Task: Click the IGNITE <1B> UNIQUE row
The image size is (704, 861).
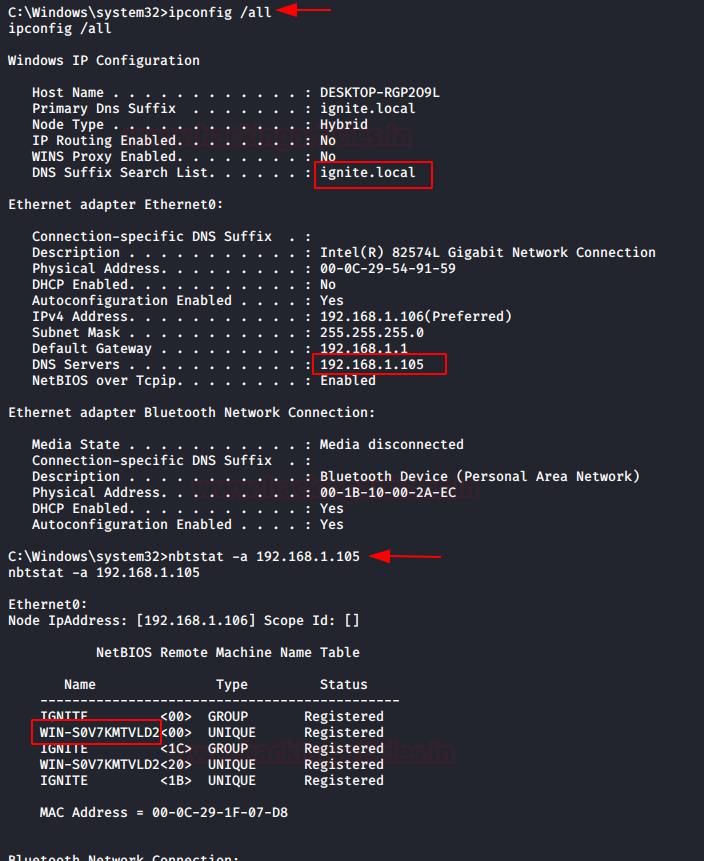Action: (210, 781)
